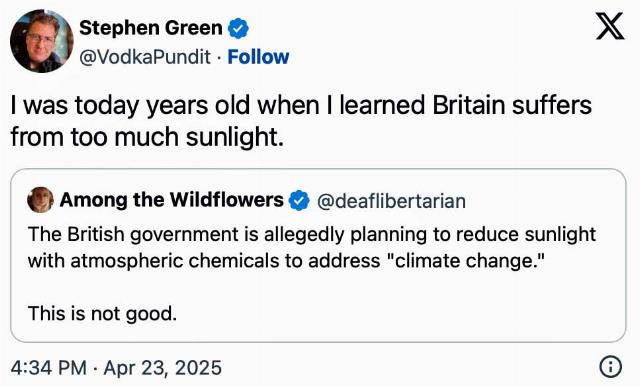
Task: Click the X logo icon
Action: tap(610, 26)
